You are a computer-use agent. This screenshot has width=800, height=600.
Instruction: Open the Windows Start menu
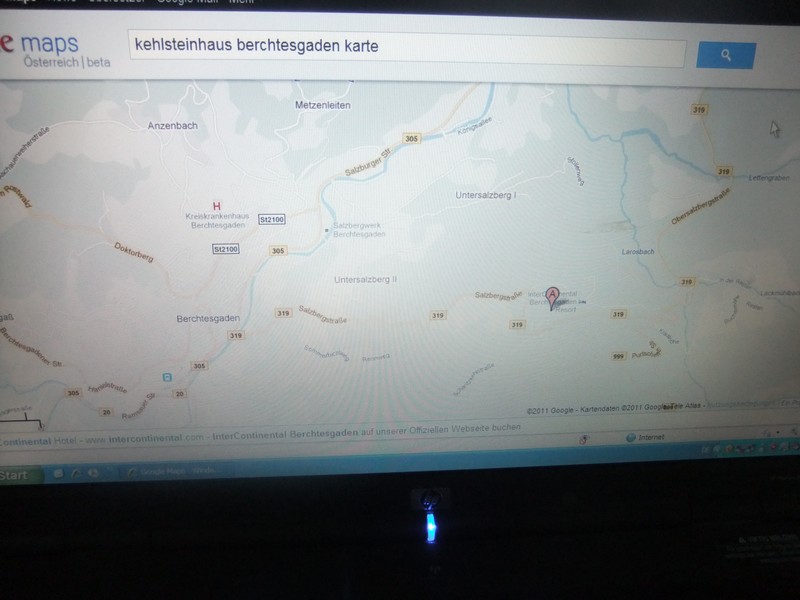click(15, 475)
